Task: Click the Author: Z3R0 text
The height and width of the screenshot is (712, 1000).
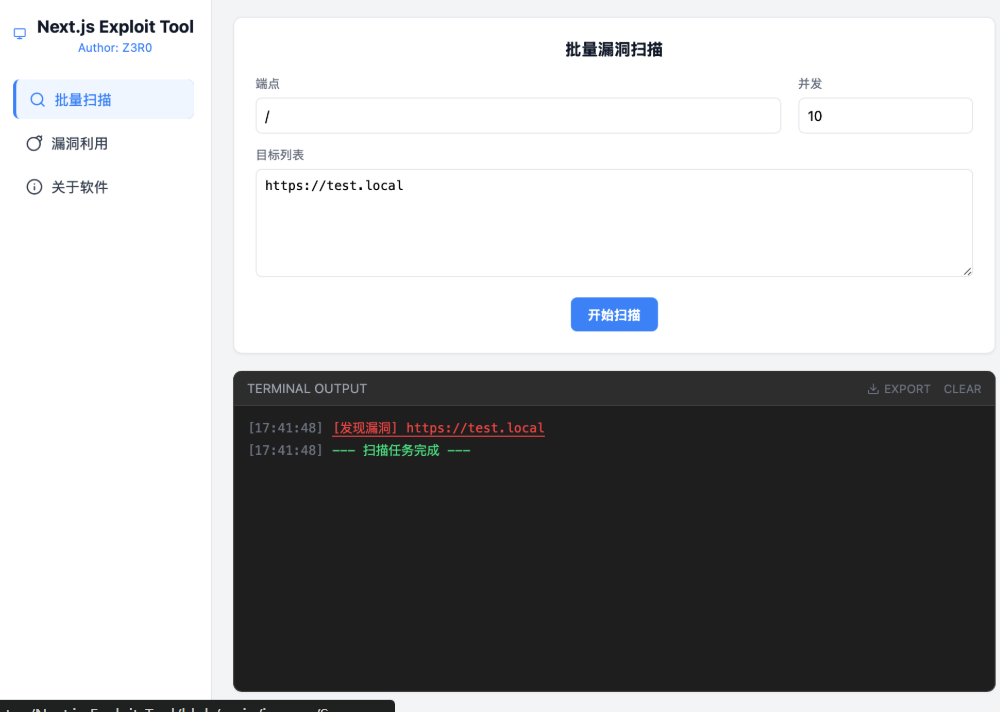Action: (x=115, y=48)
